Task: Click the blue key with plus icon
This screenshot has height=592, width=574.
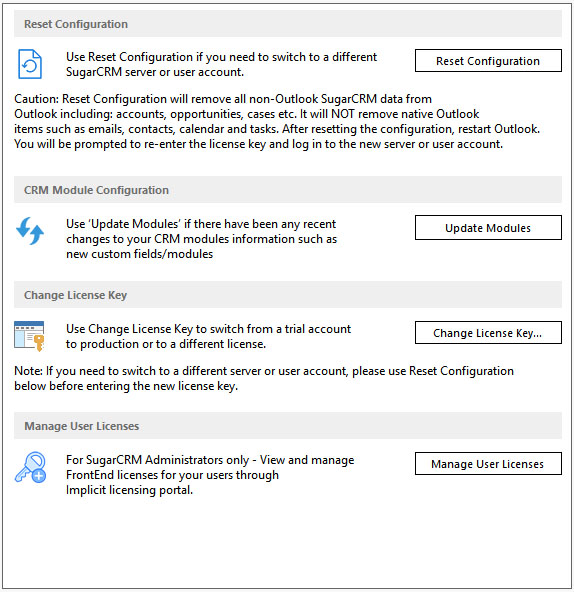Action: click(x=31, y=467)
